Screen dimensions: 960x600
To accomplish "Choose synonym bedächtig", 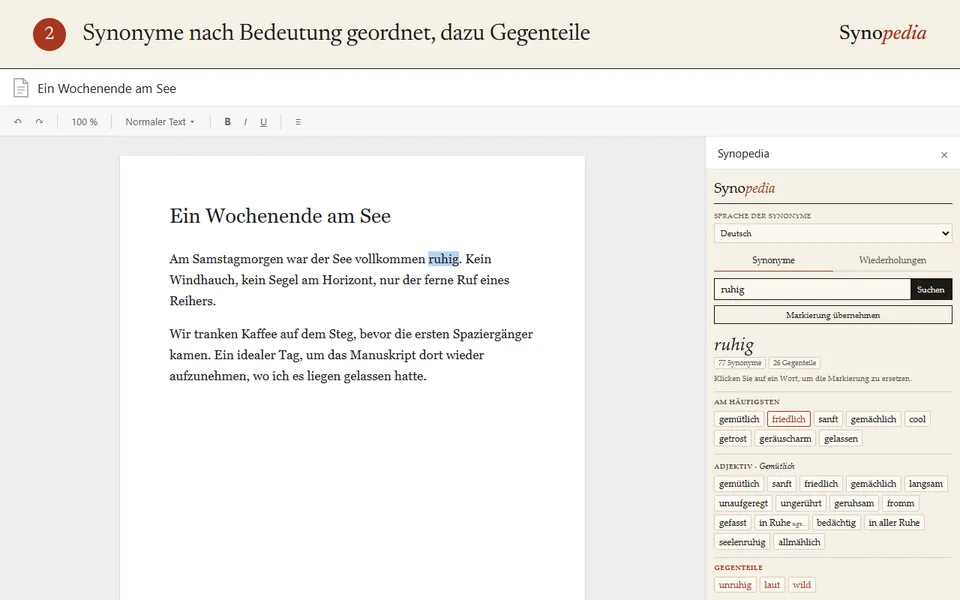I will (x=836, y=523).
